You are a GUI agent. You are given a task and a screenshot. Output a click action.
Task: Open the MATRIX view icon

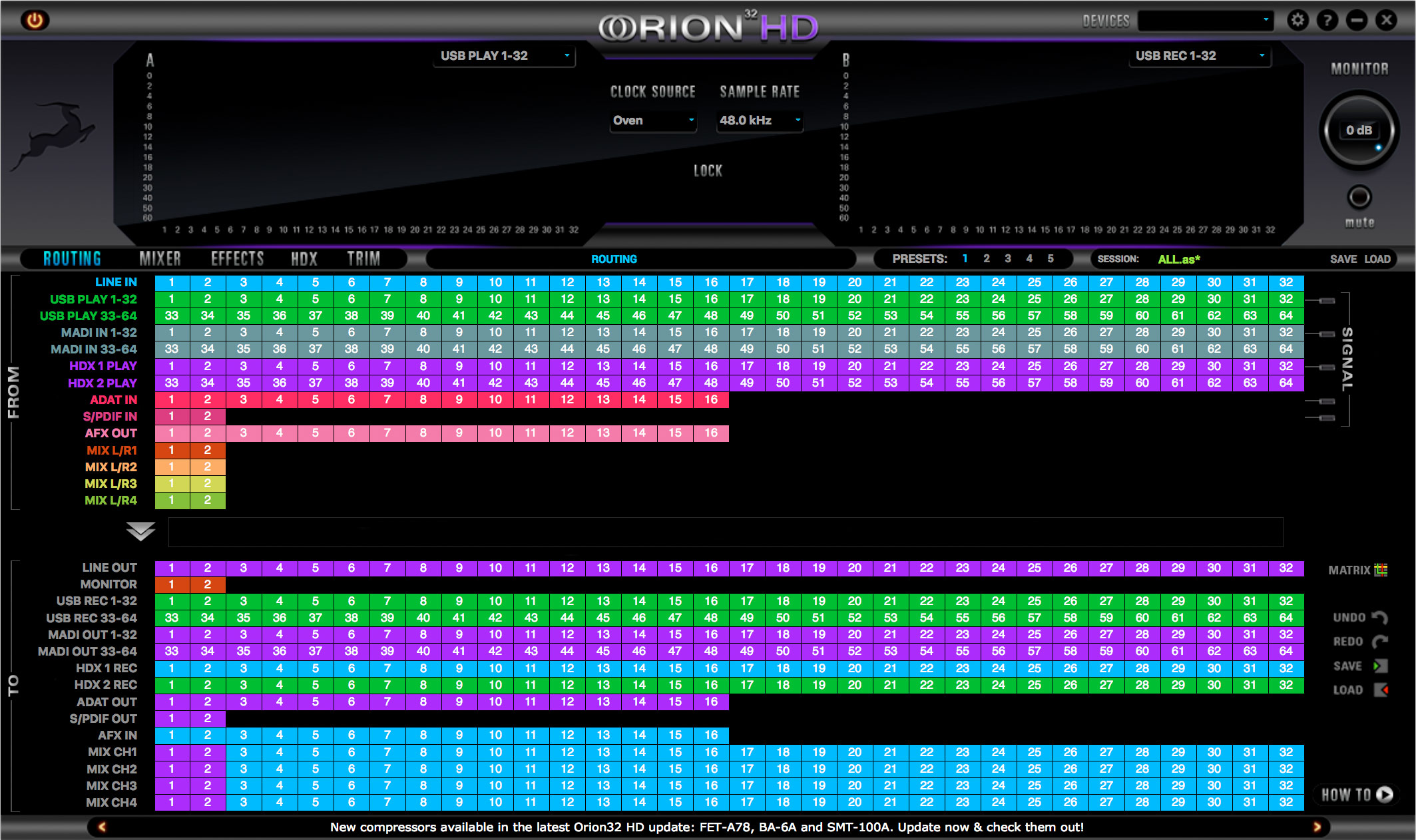(x=1381, y=570)
